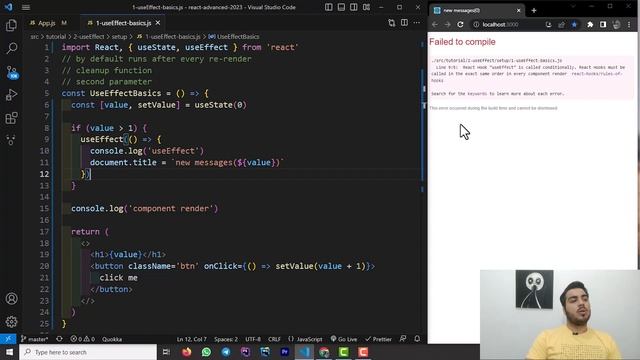The height and width of the screenshot is (360, 640).
Task: Switch to the App.js editor tab
Action: tap(47, 23)
